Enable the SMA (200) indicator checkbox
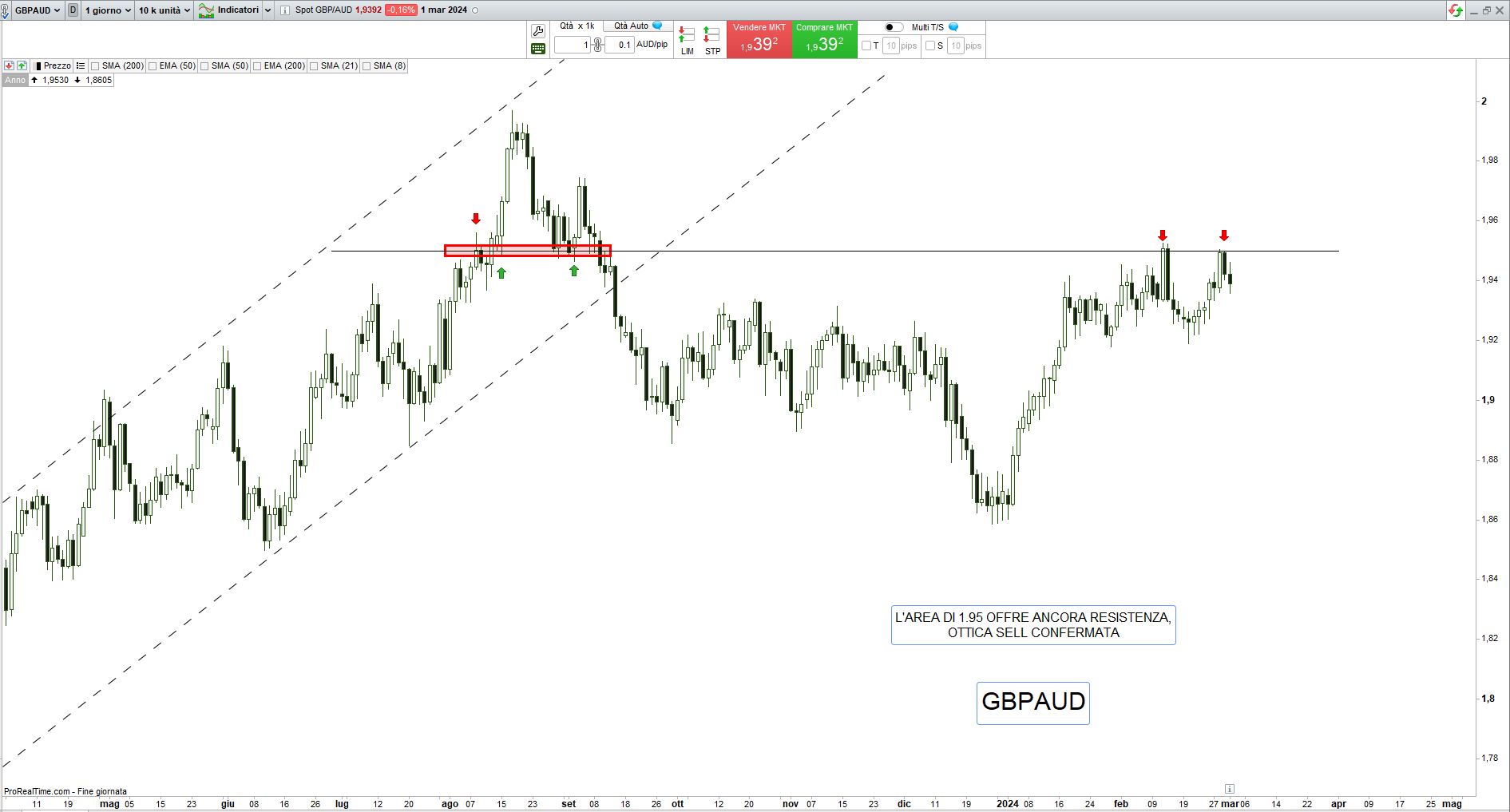 tap(95, 66)
